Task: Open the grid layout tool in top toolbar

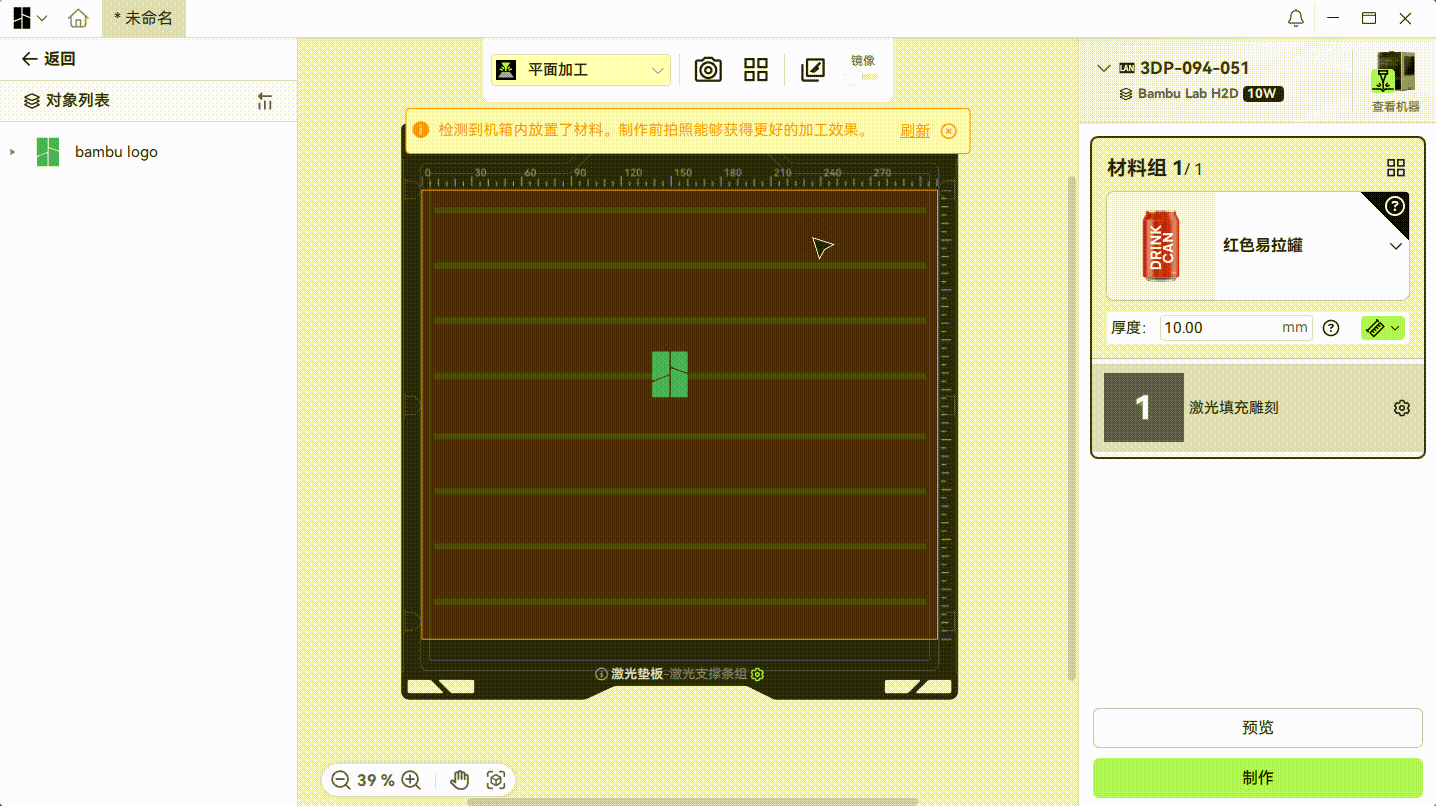Action: pyautogui.click(x=756, y=70)
